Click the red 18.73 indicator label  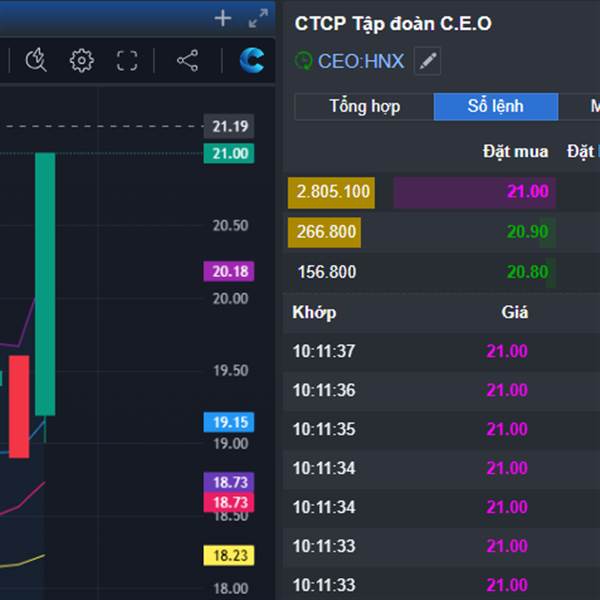coord(229,502)
